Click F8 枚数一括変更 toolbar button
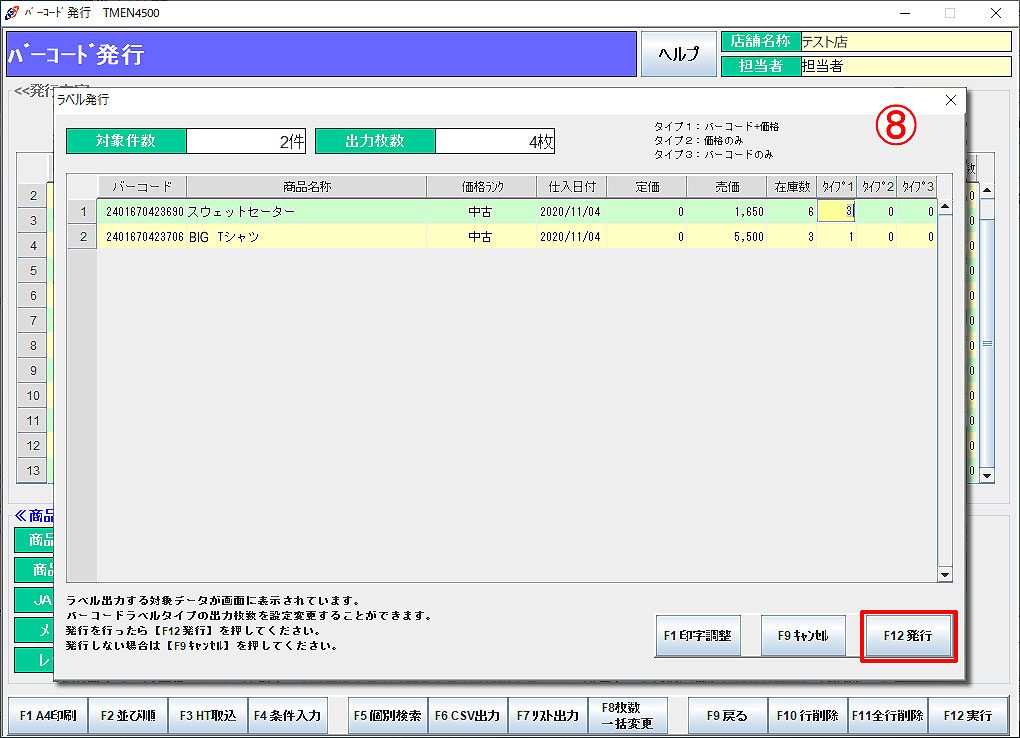Viewport: 1020px width, 738px height. (628, 716)
